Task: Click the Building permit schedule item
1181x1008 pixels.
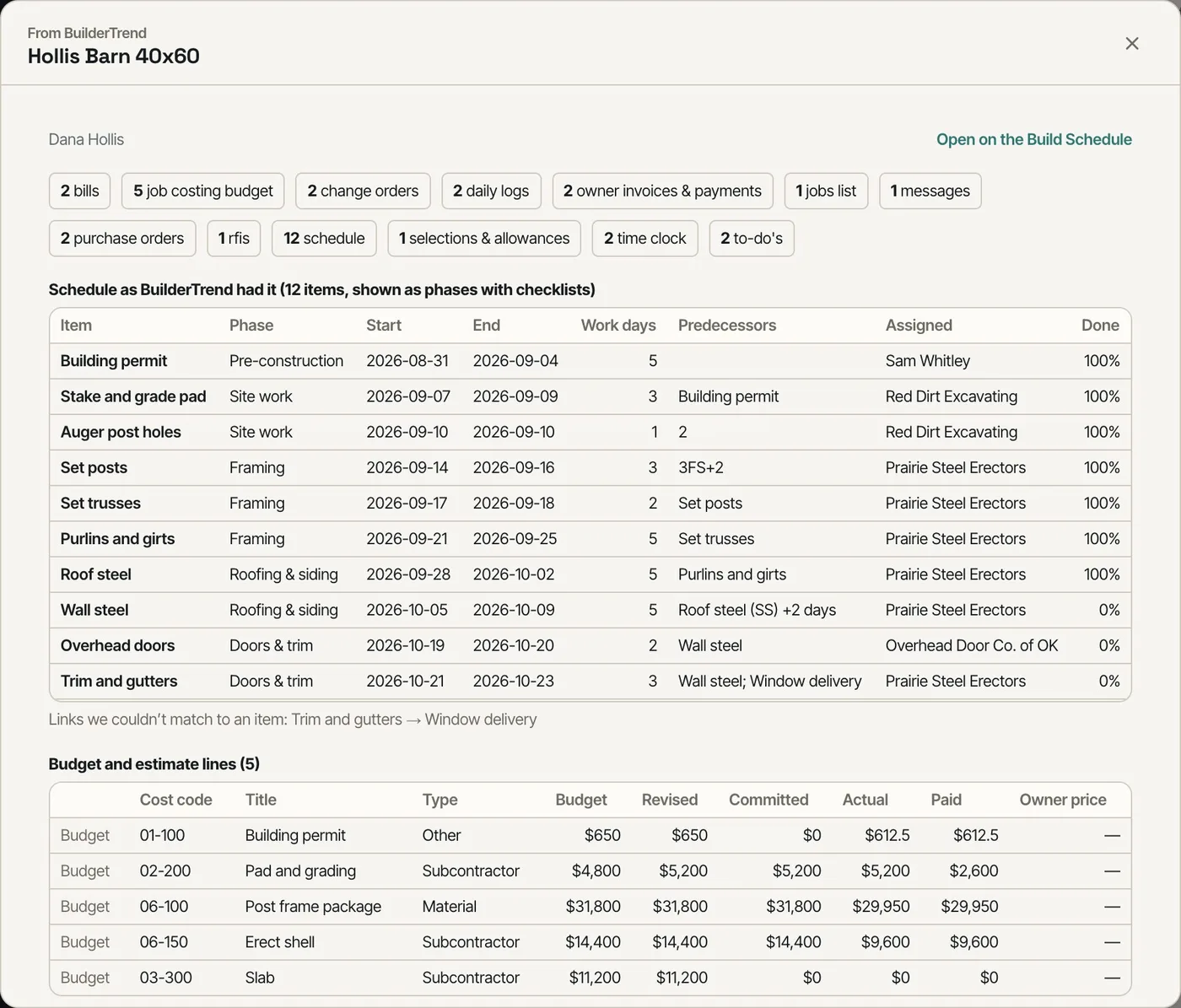Action: pyautogui.click(x=114, y=361)
